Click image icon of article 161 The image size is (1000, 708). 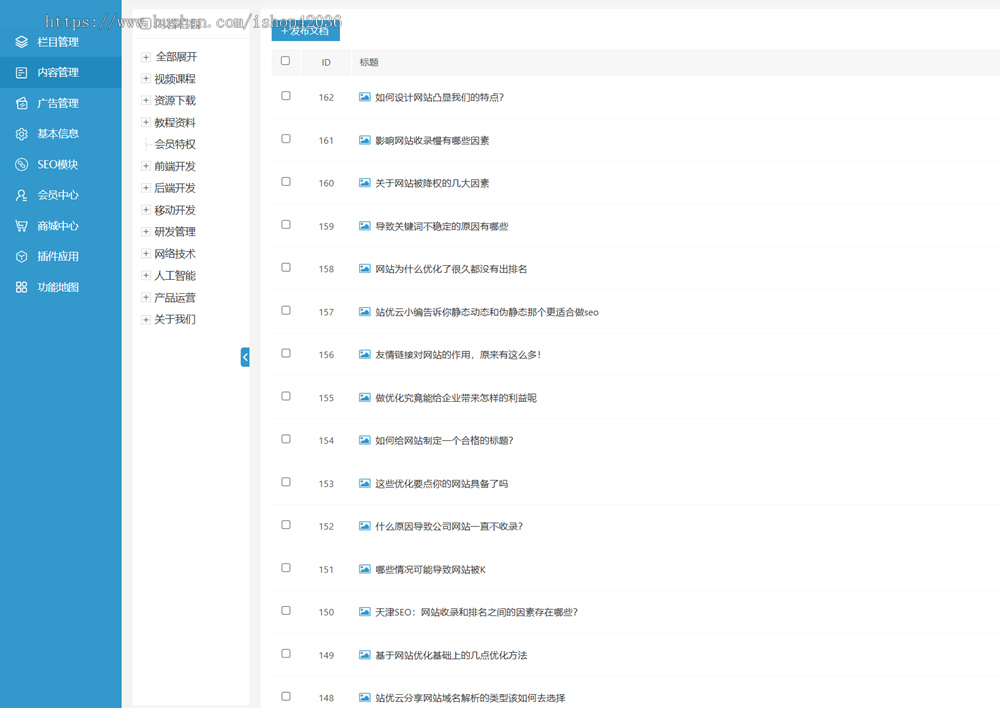tap(365, 140)
